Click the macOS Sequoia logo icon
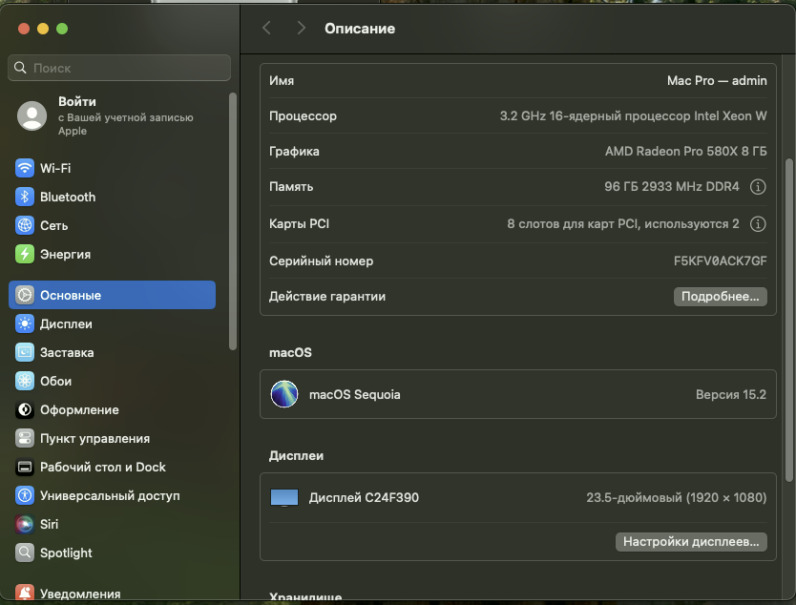The height and width of the screenshot is (605, 796). pyautogui.click(x=284, y=394)
